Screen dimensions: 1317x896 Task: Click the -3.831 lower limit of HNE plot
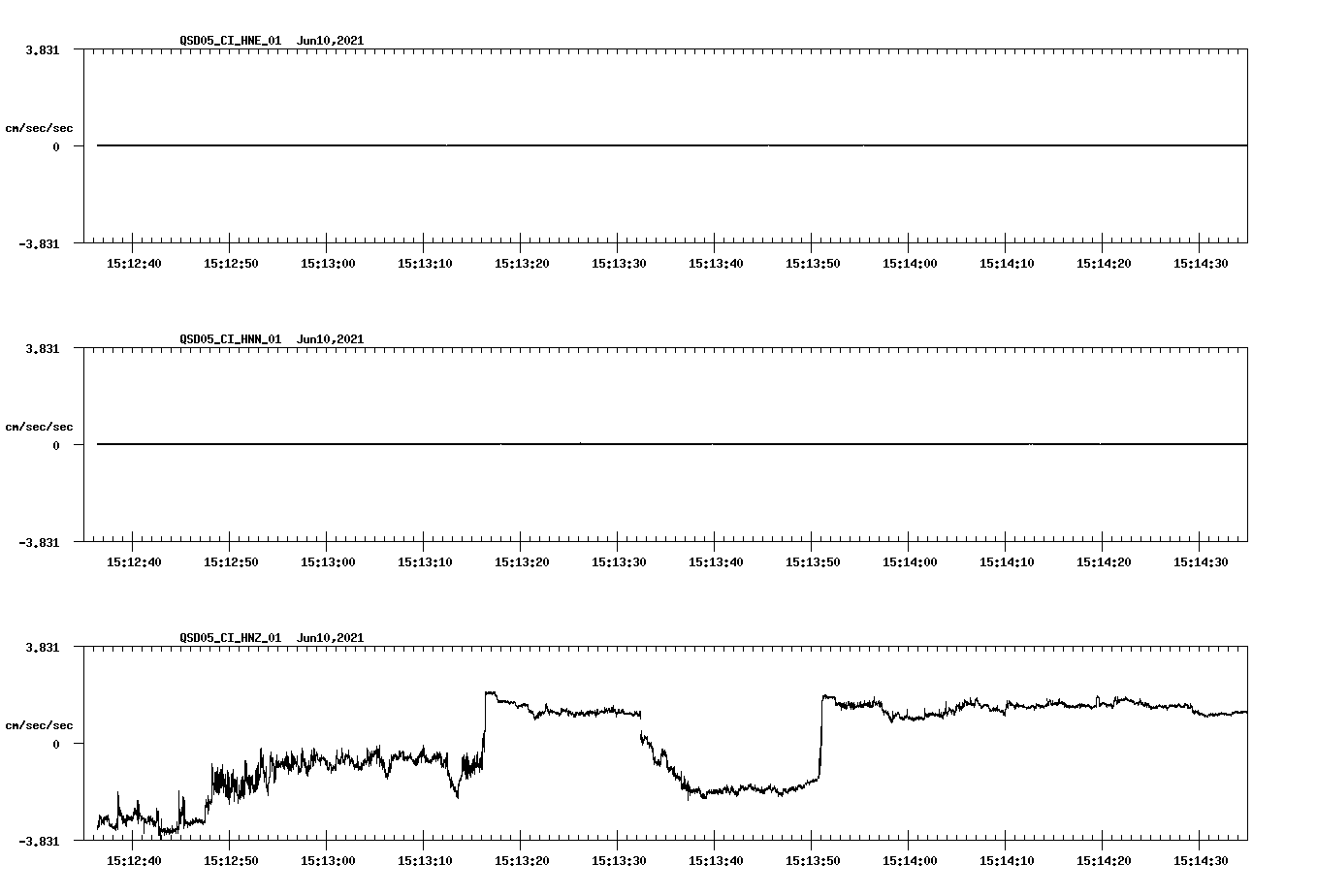[x=39, y=244]
